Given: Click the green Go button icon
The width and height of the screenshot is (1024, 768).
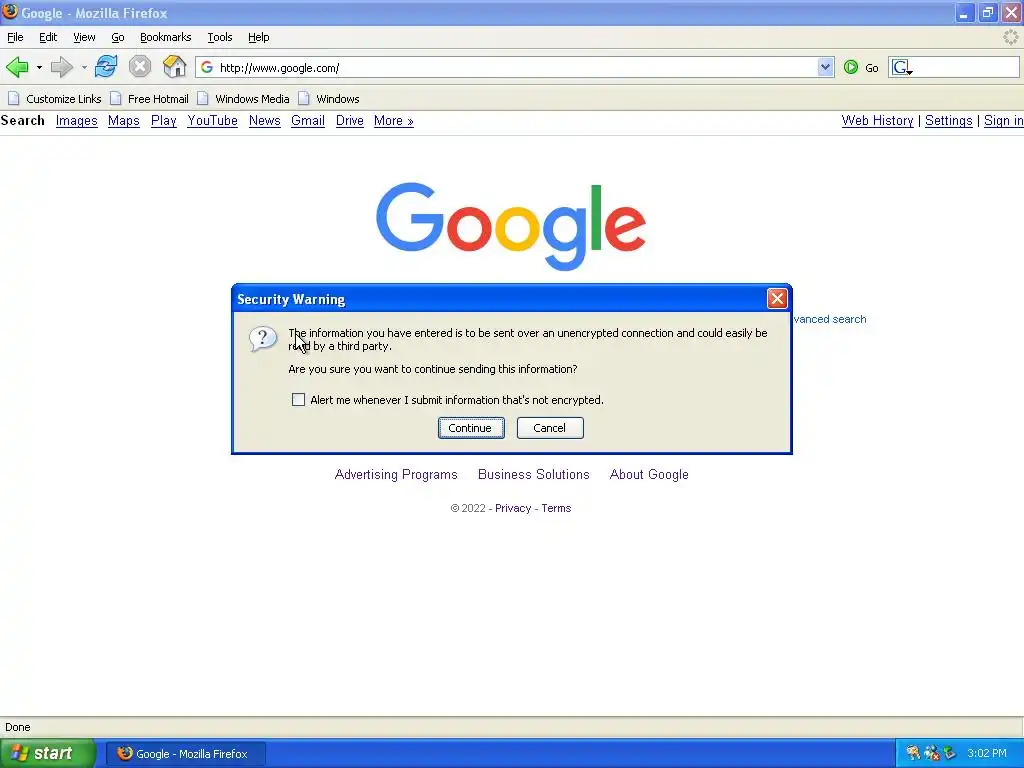Looking at the screenshot, I should pyautogui.click(x=850, y=67).
